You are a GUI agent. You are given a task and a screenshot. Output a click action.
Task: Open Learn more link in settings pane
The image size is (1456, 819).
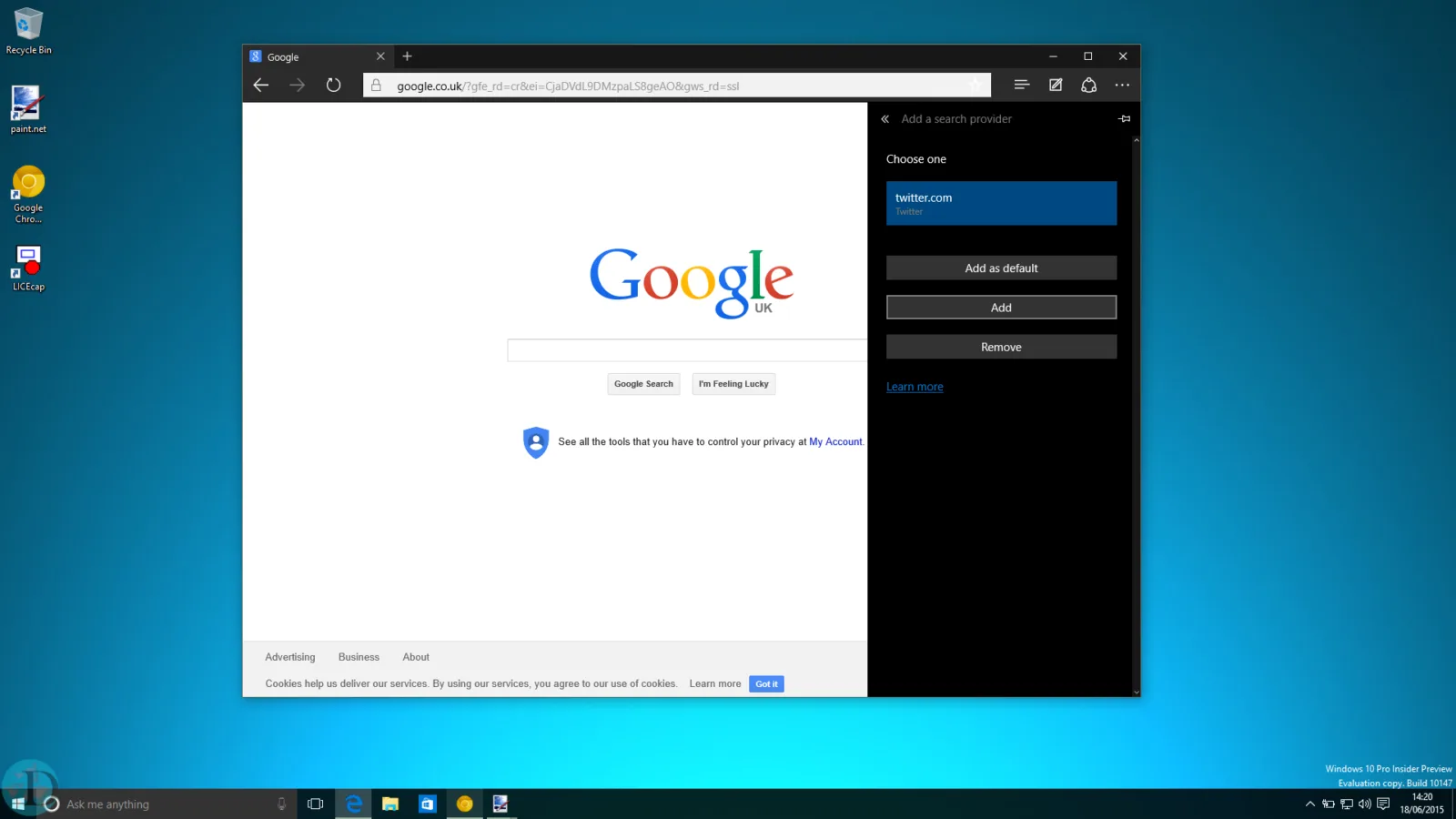click(915, 387)
